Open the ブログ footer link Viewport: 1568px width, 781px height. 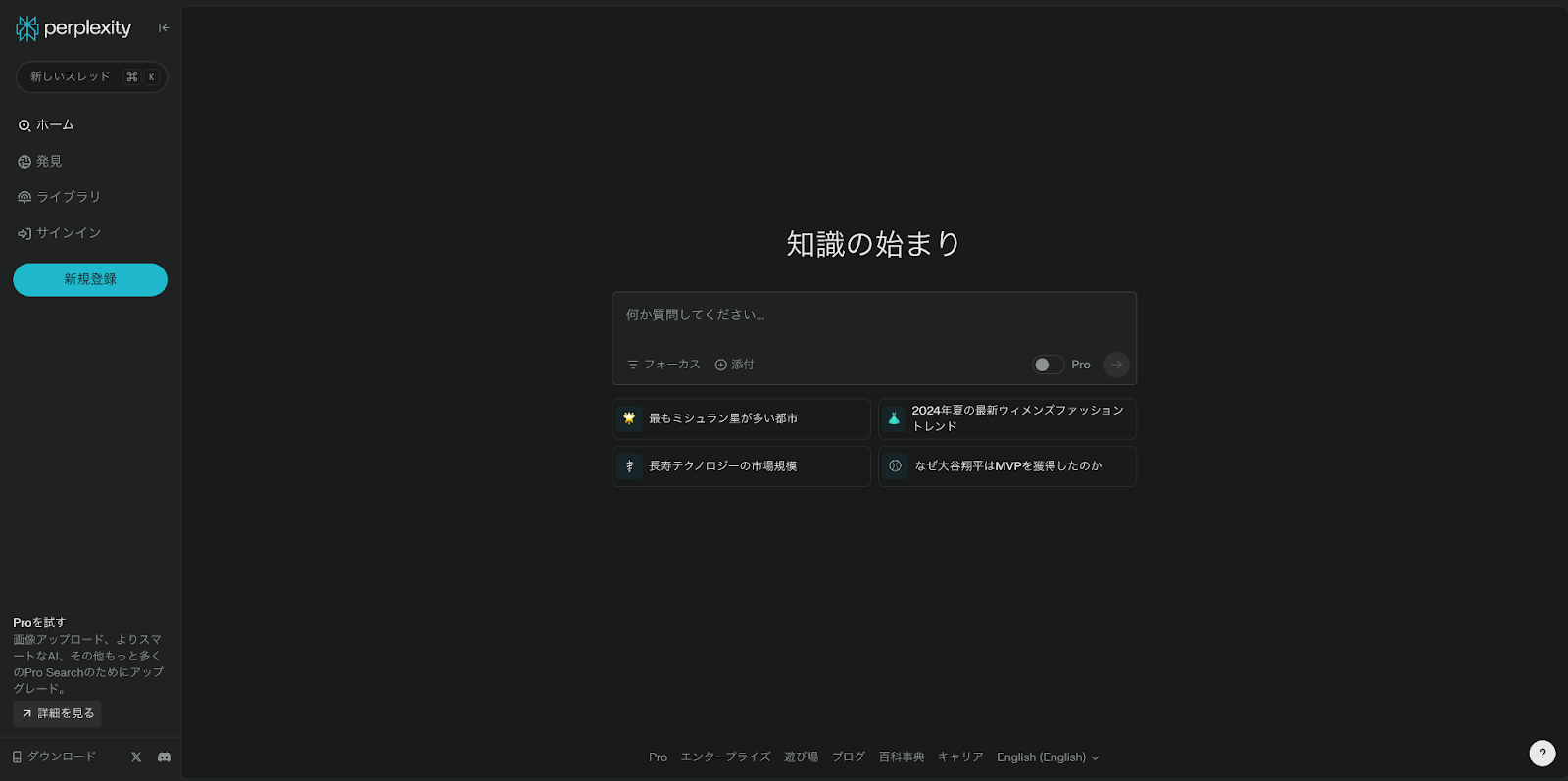[x=849, y=757]
